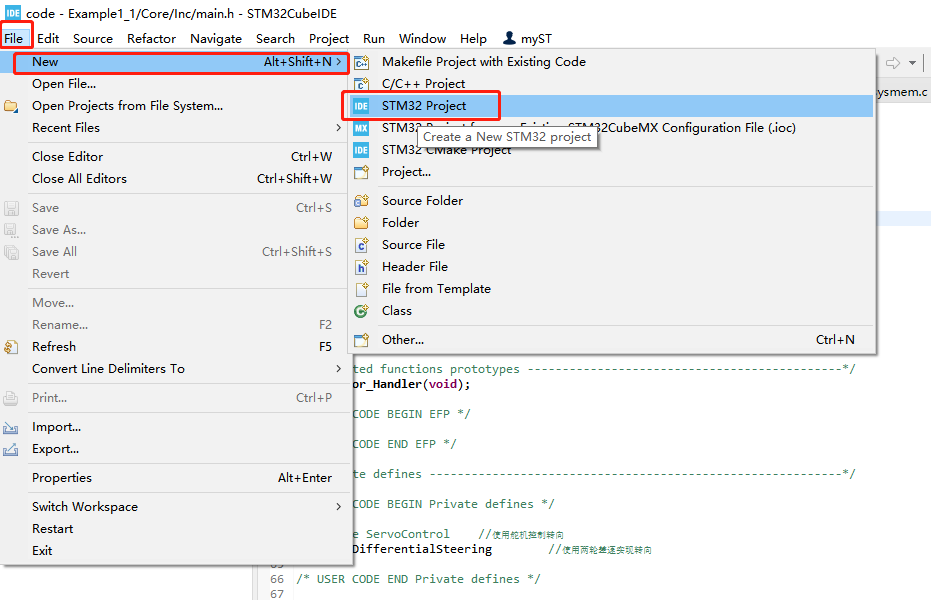Screen dimensions: 931x600
Task: Open forward navigation history dropdown
Action: point(912,63)
